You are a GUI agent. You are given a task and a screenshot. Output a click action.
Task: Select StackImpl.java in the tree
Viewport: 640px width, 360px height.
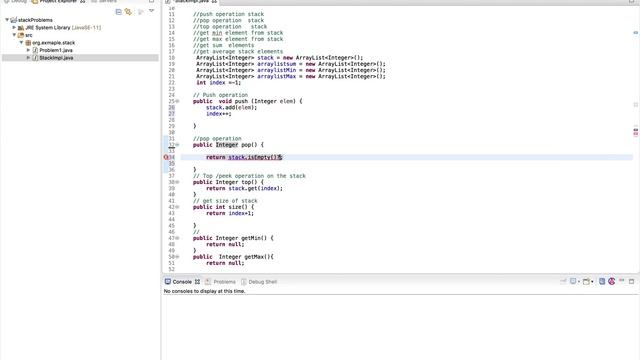tap(56, 58)
